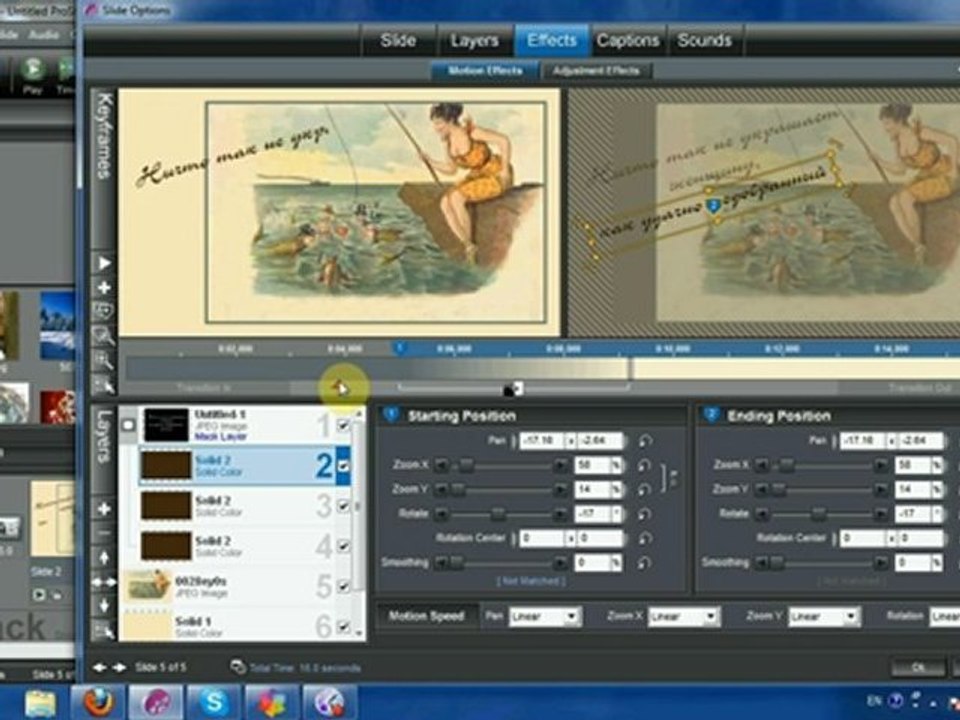Click the left-right arrows icon in Layers toolbar
960x720 pixels.
tap(103, 582)
